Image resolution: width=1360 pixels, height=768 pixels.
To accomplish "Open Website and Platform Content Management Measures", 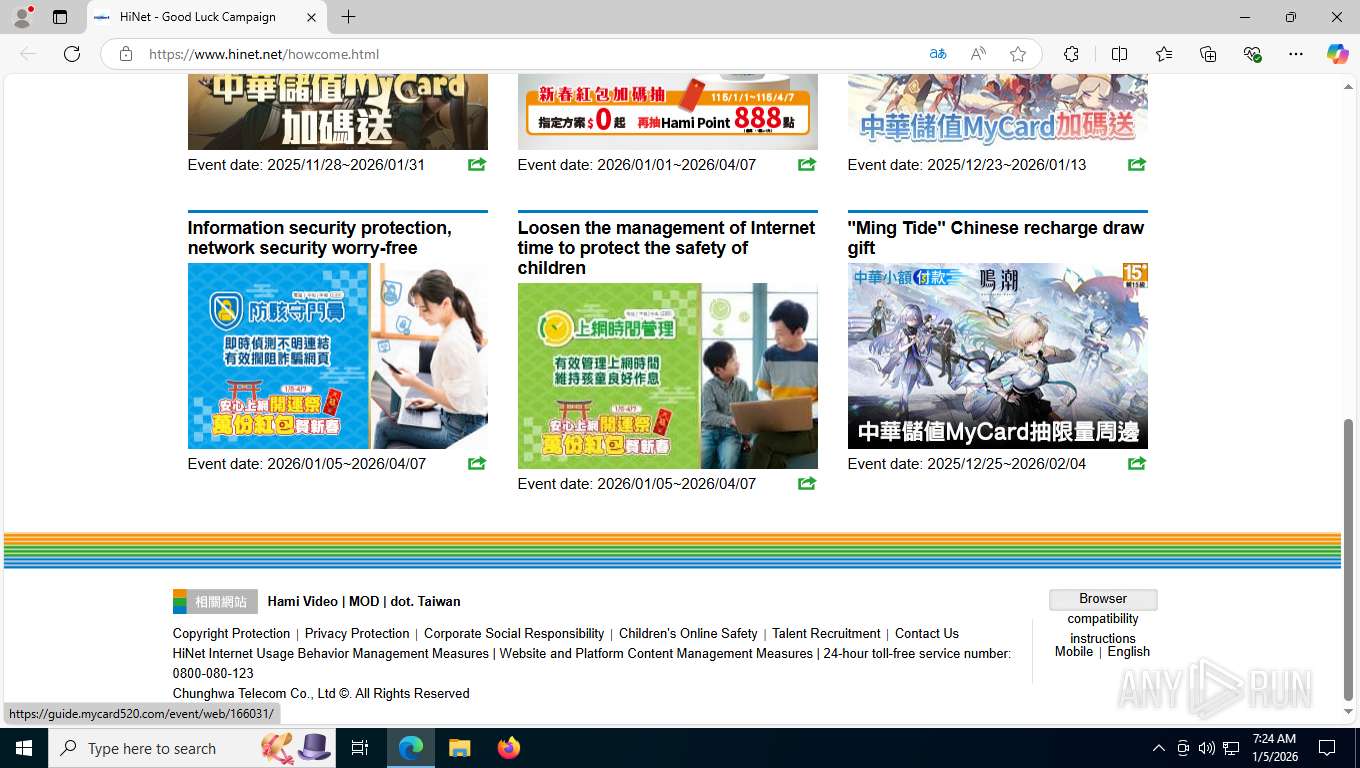I will click(x=656, y=653).
